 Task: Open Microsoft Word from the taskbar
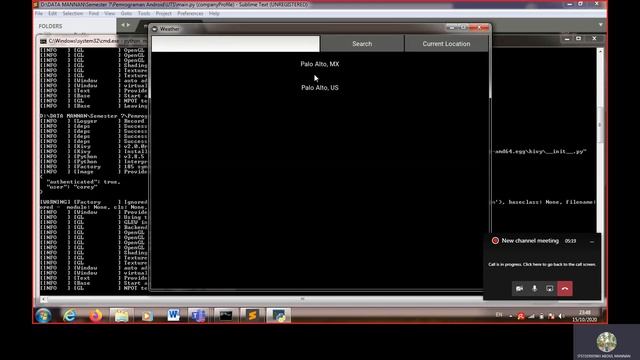[x=173, y=315]
